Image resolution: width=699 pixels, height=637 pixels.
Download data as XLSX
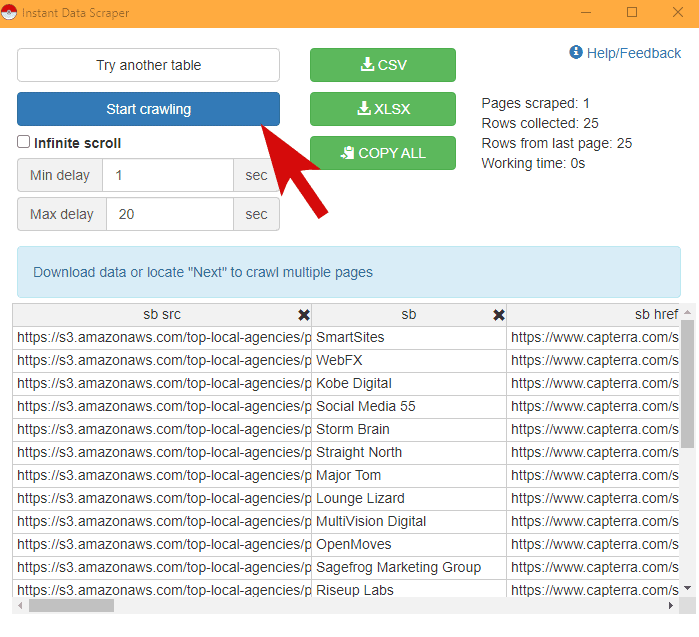[x=383, y=109]
